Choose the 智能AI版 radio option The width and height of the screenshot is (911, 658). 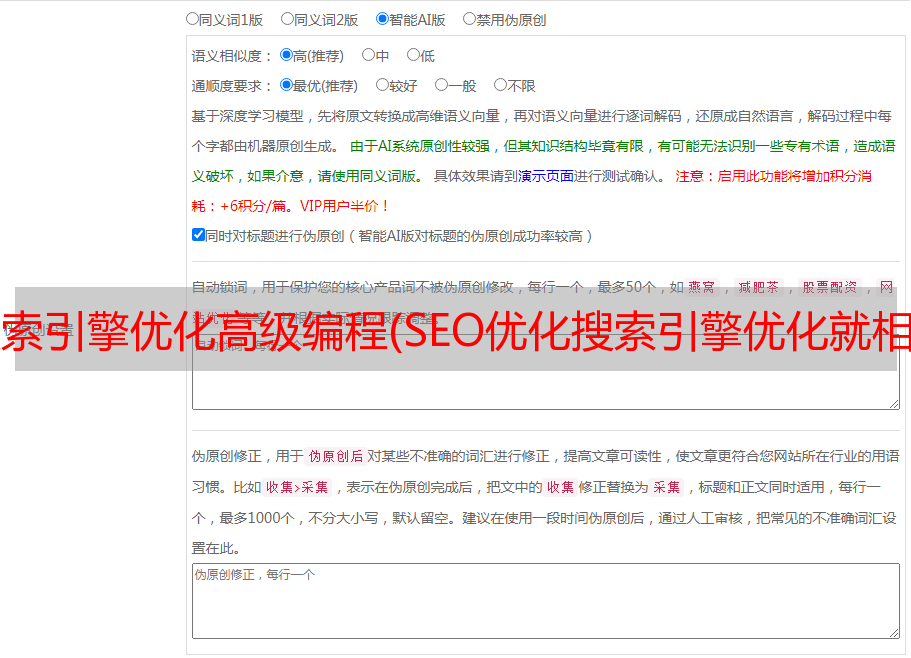click(x=382, y=19)
